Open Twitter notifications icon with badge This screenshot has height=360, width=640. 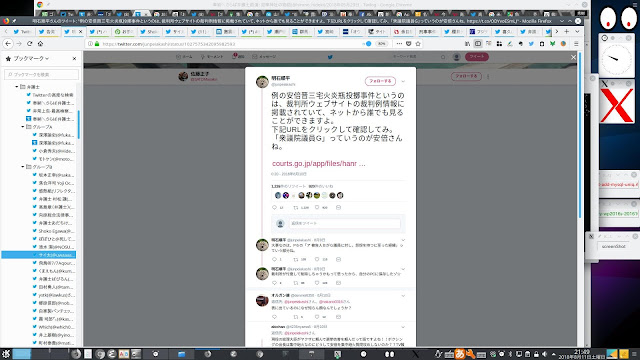click(238, 57)
